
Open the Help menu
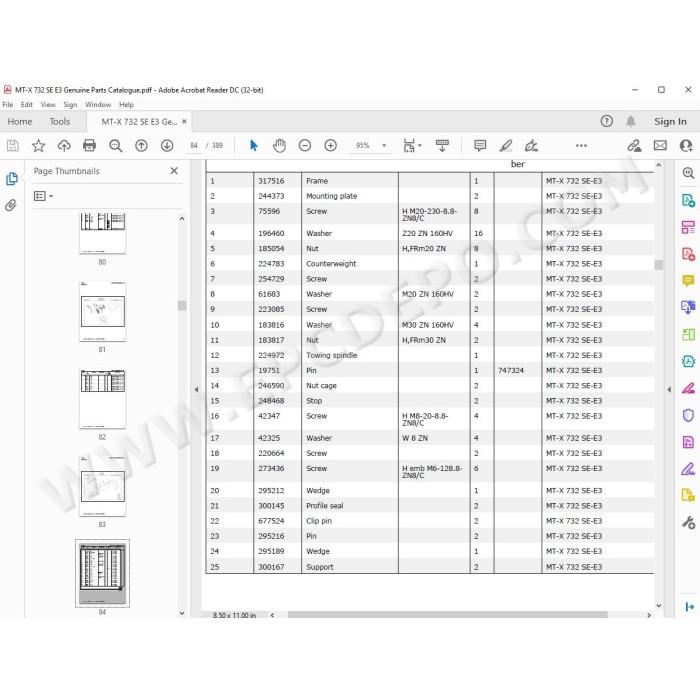(x=126, y=104)
